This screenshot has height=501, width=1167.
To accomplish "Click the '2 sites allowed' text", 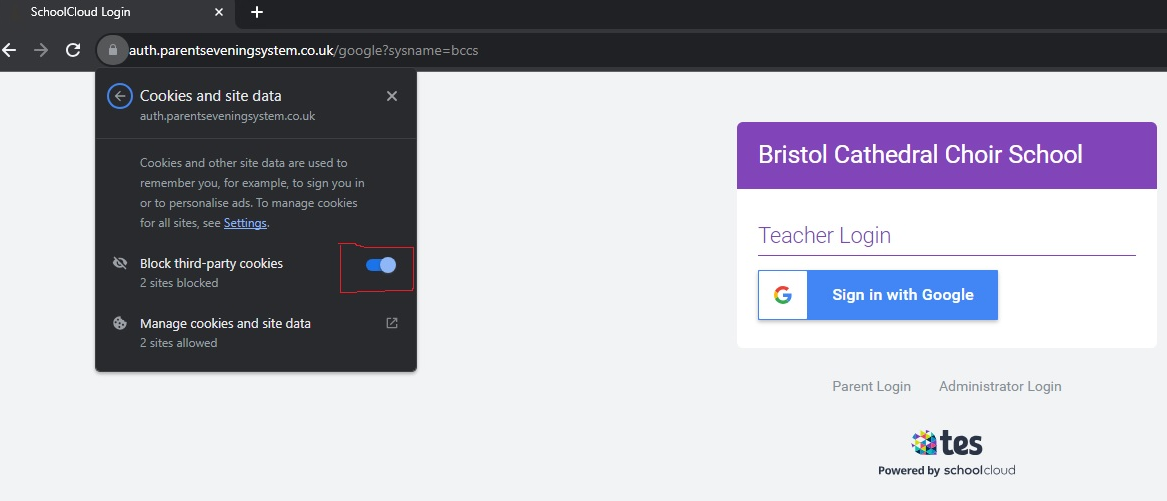I will click(x=179, y=343).
